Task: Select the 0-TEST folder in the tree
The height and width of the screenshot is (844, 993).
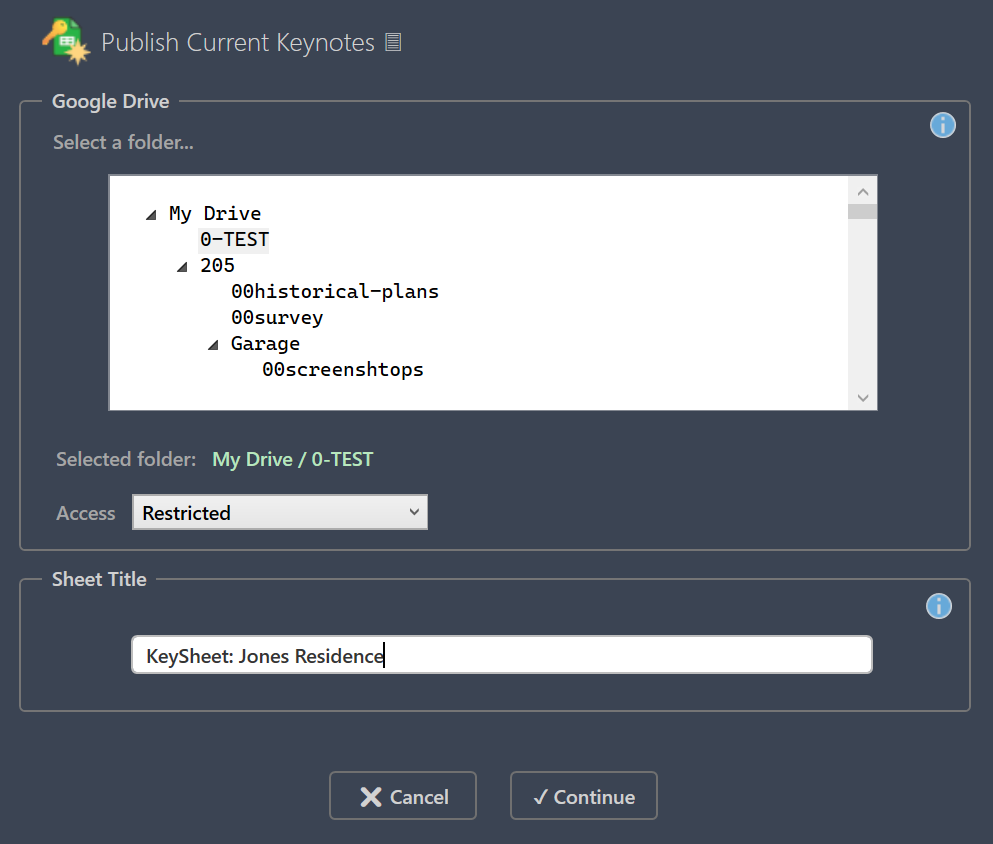Action: click(233, 239)
